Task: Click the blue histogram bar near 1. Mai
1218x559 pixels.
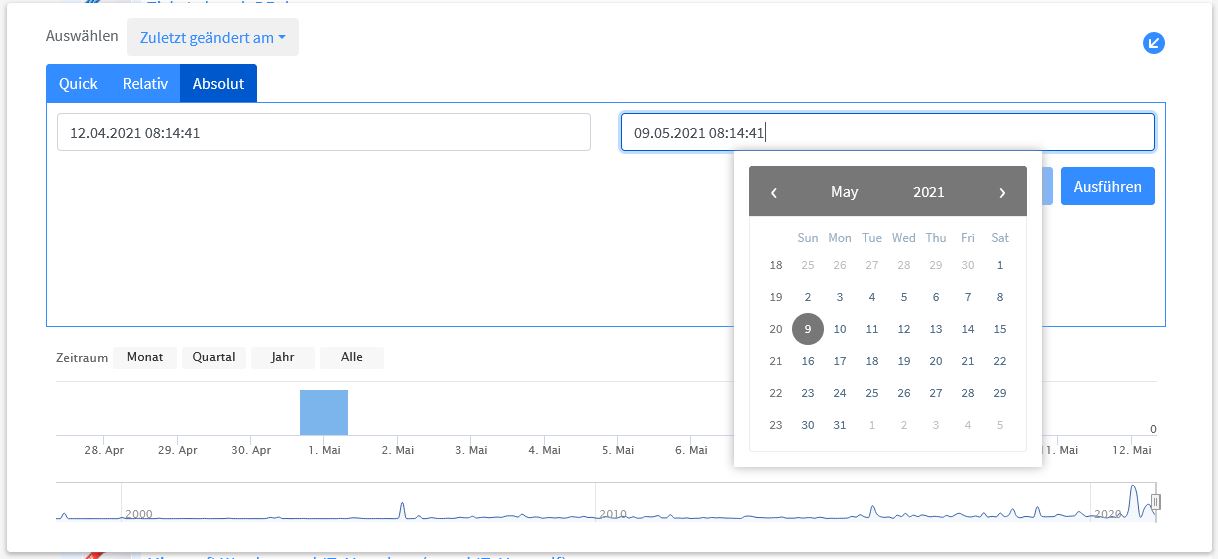Action: pyautogui.click(x=324, y=412)
